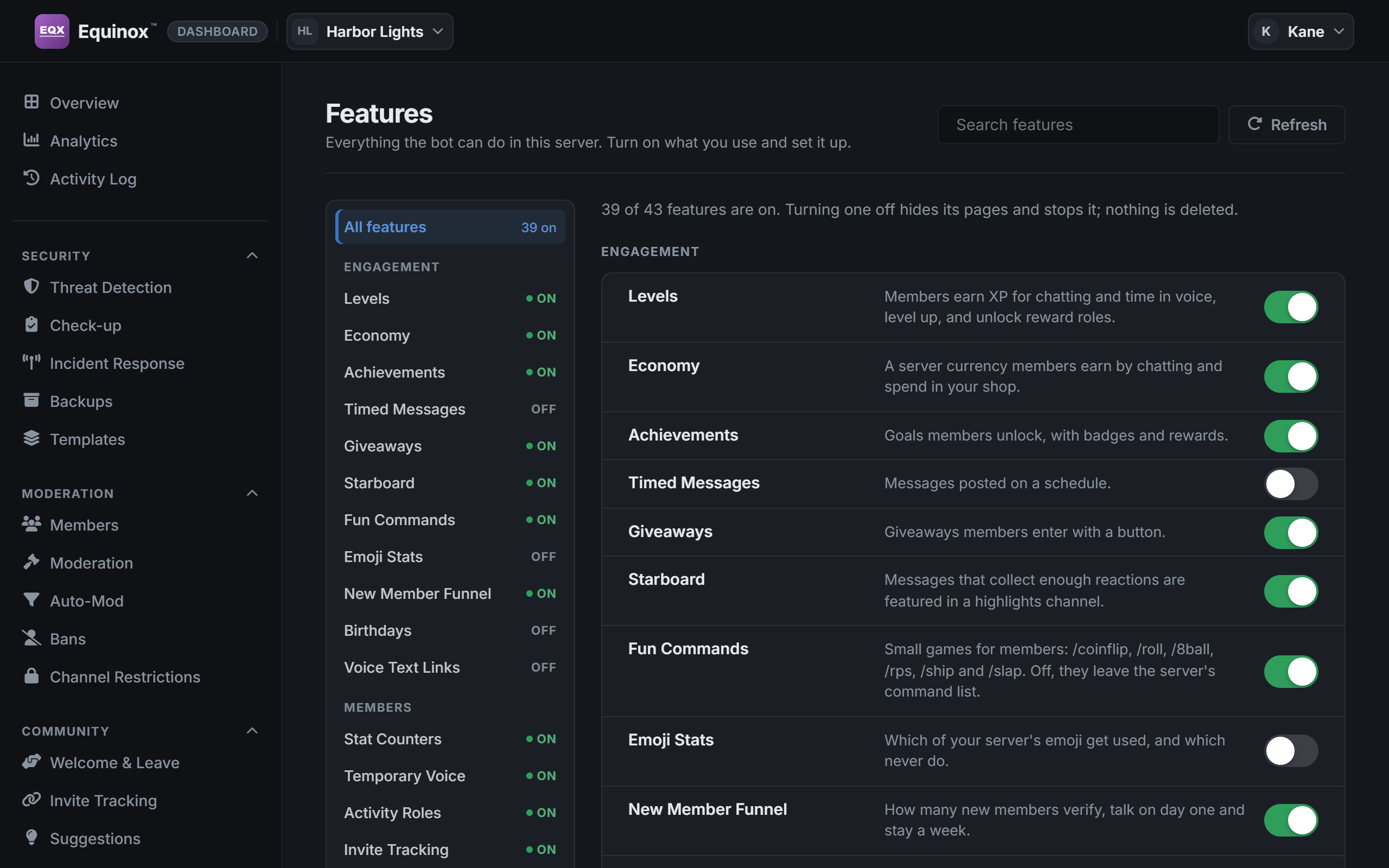1389x868 pixels.
Task: Click the sidebar Invite Tracking link icon
Action: coord(31,800)
